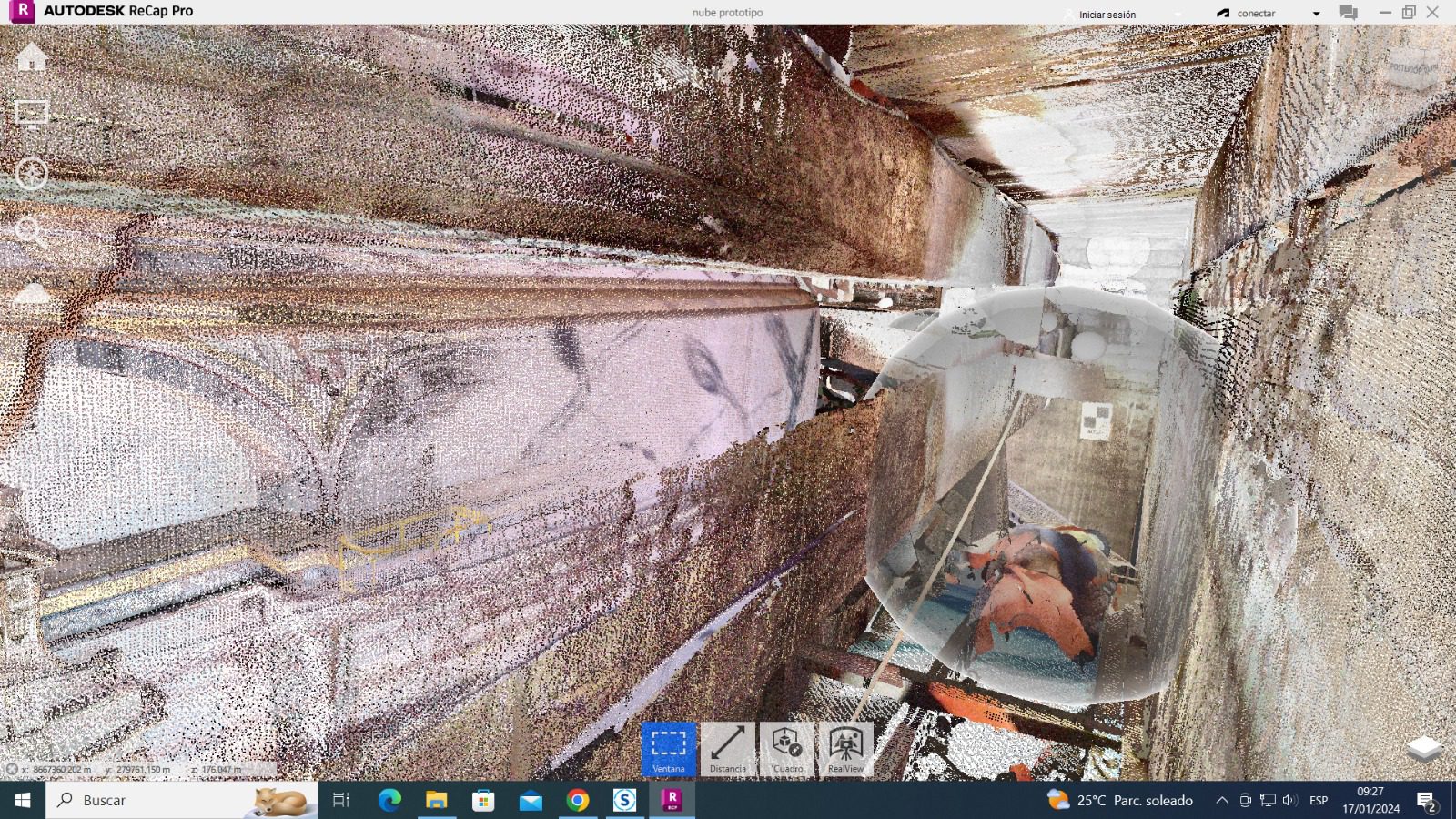Select the Ventana window selection tool
1456x819 pixels.
(669, 749)
